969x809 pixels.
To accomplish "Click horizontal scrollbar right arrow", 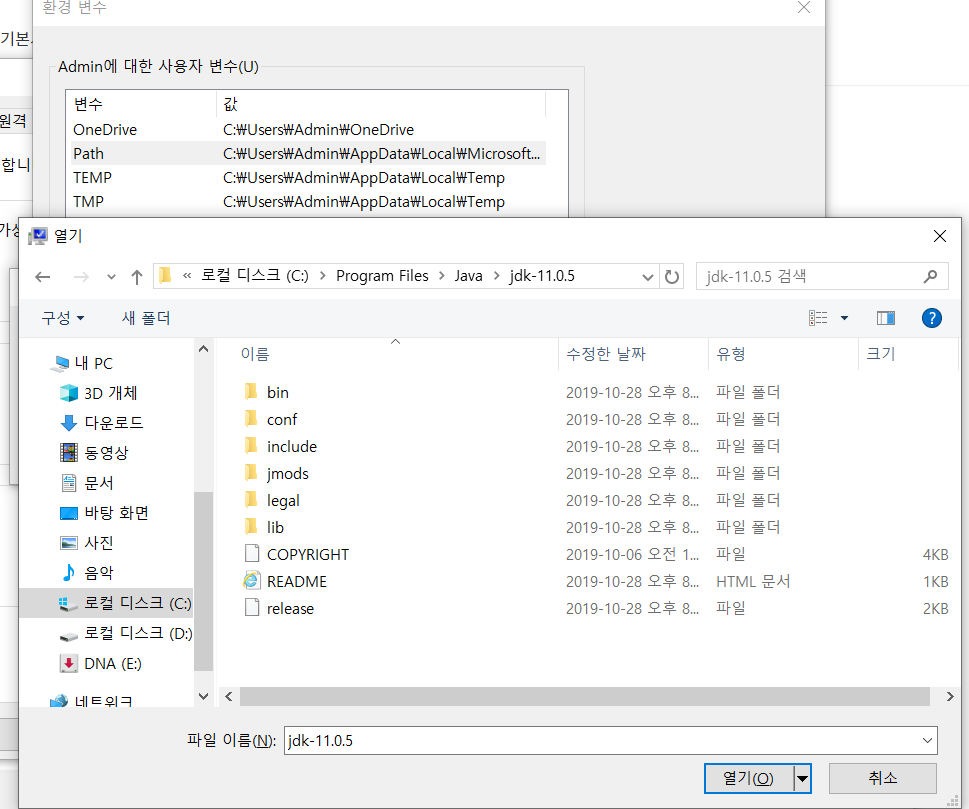I will coord(950,697).
